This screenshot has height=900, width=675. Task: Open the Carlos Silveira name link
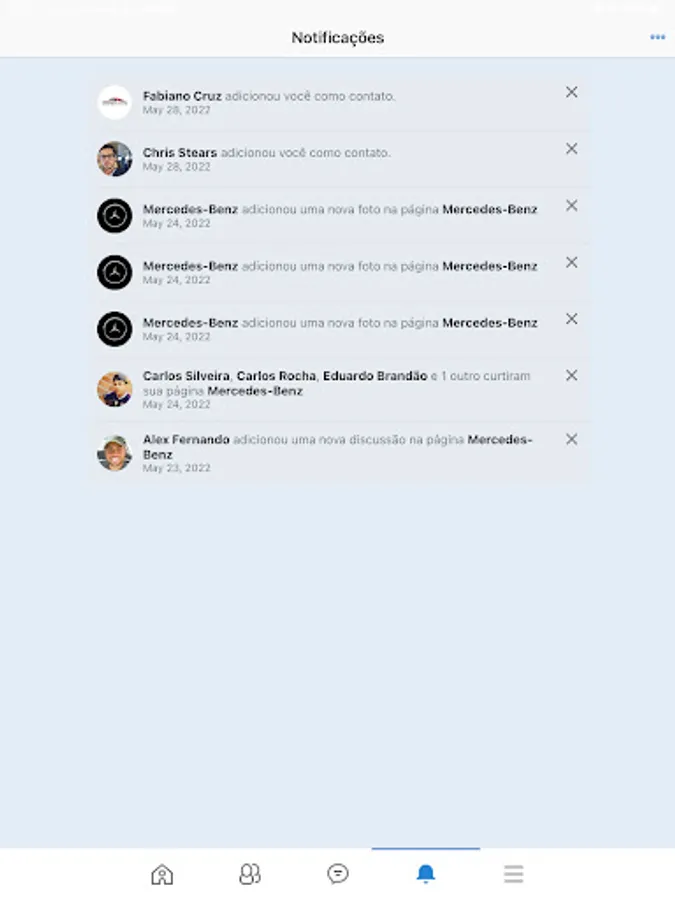186,376
